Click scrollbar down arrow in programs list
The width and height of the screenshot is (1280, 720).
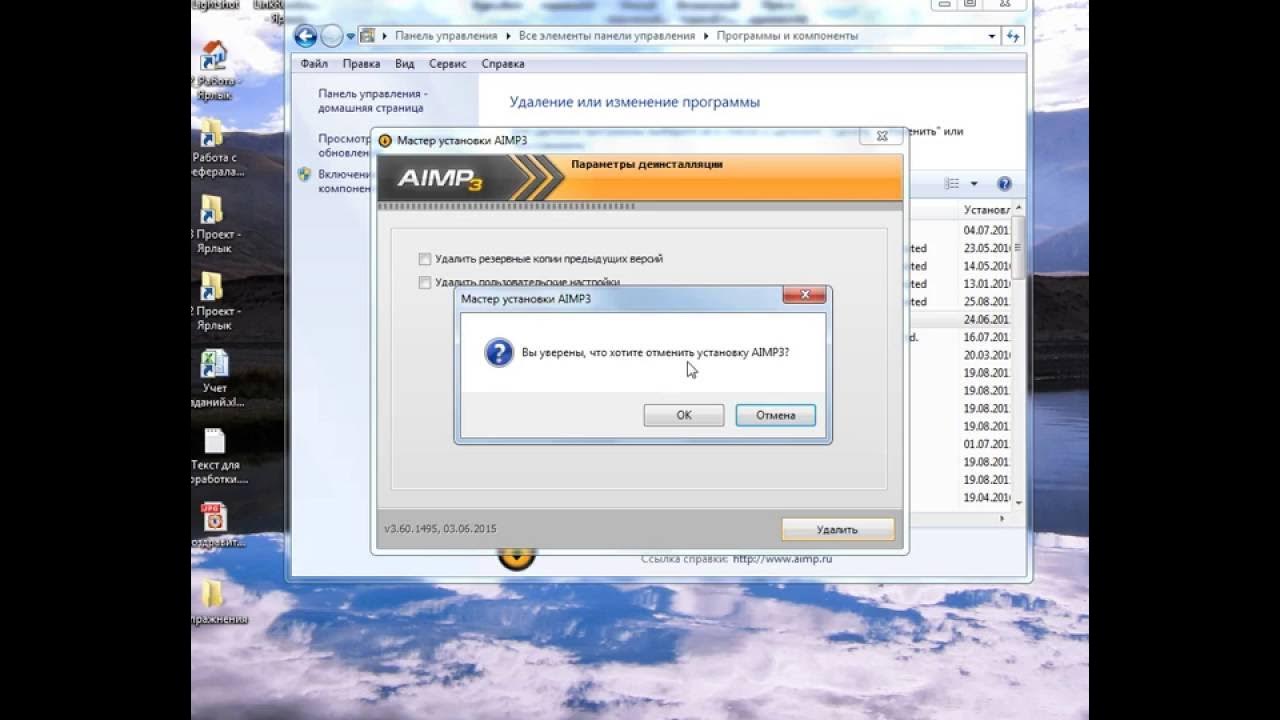tap(1019, 501)
